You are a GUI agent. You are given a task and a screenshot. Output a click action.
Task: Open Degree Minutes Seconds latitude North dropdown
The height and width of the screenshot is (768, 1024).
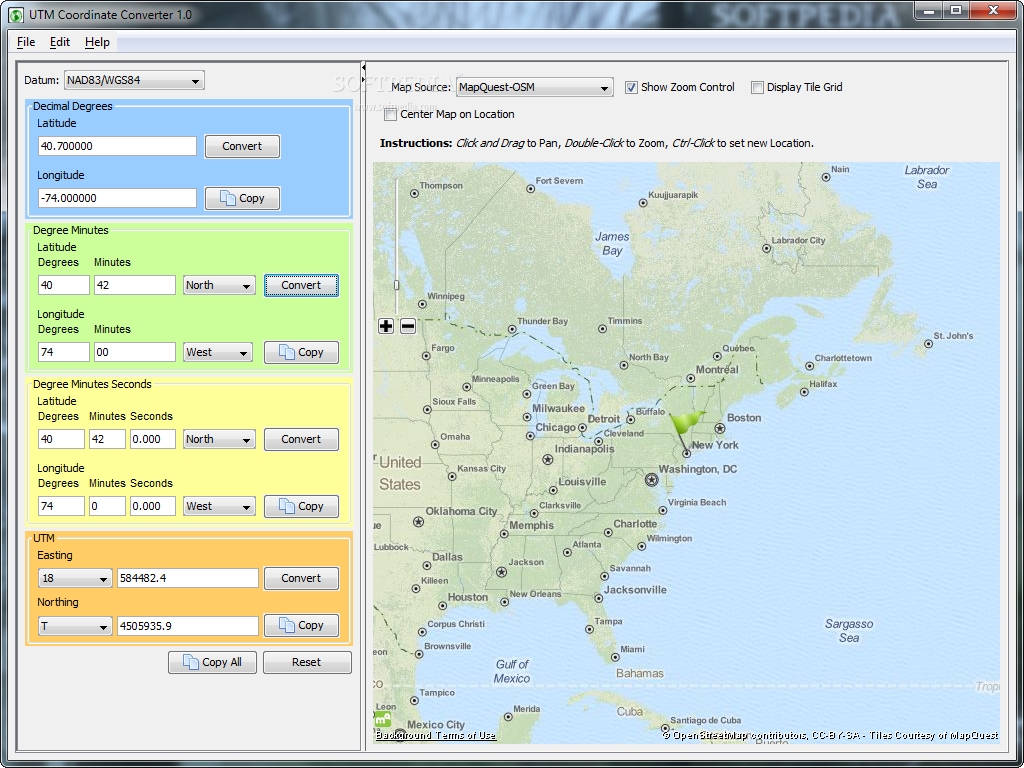point(219,440)
